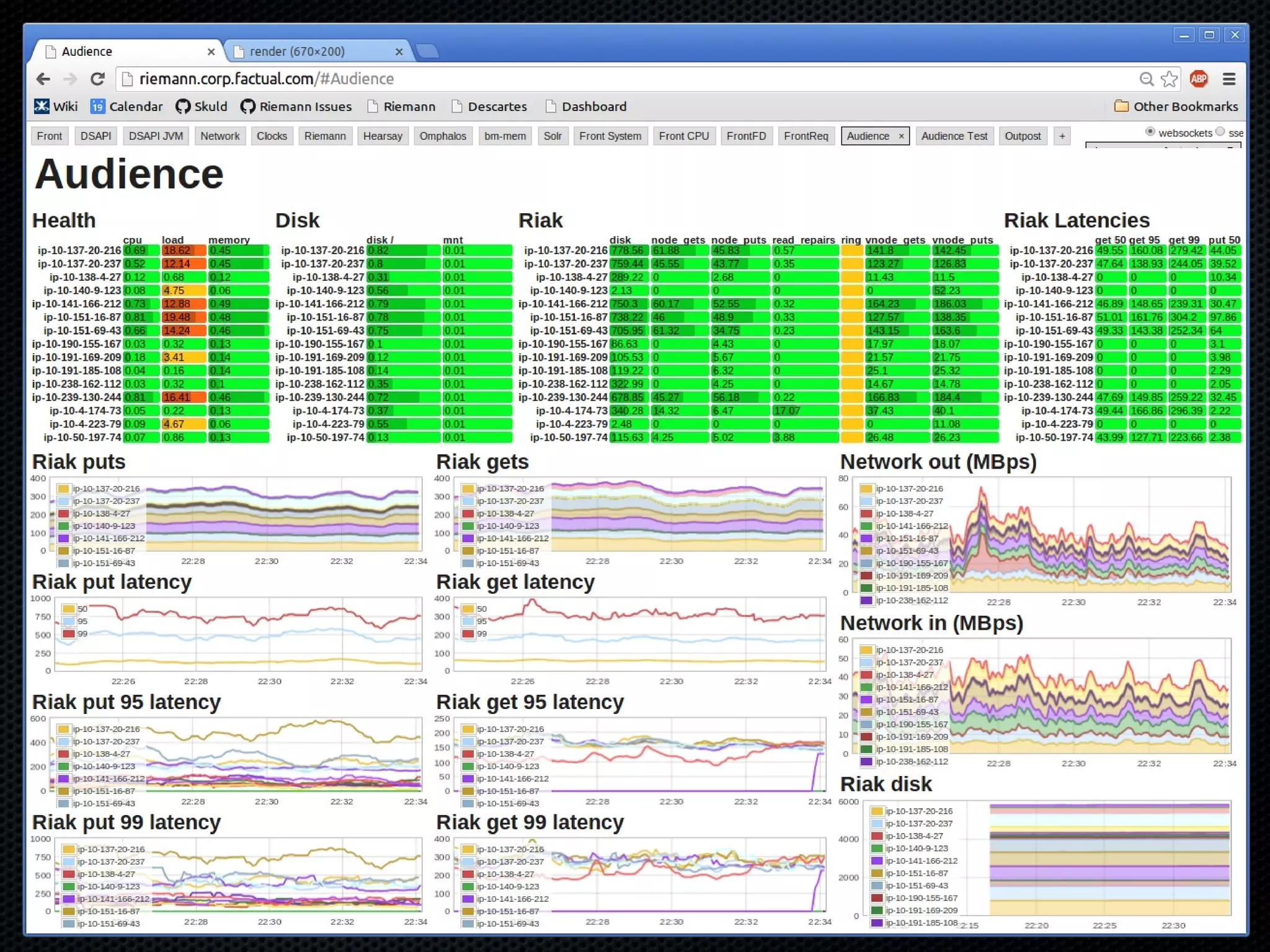Click the browser reload icon

click(97, 79)
